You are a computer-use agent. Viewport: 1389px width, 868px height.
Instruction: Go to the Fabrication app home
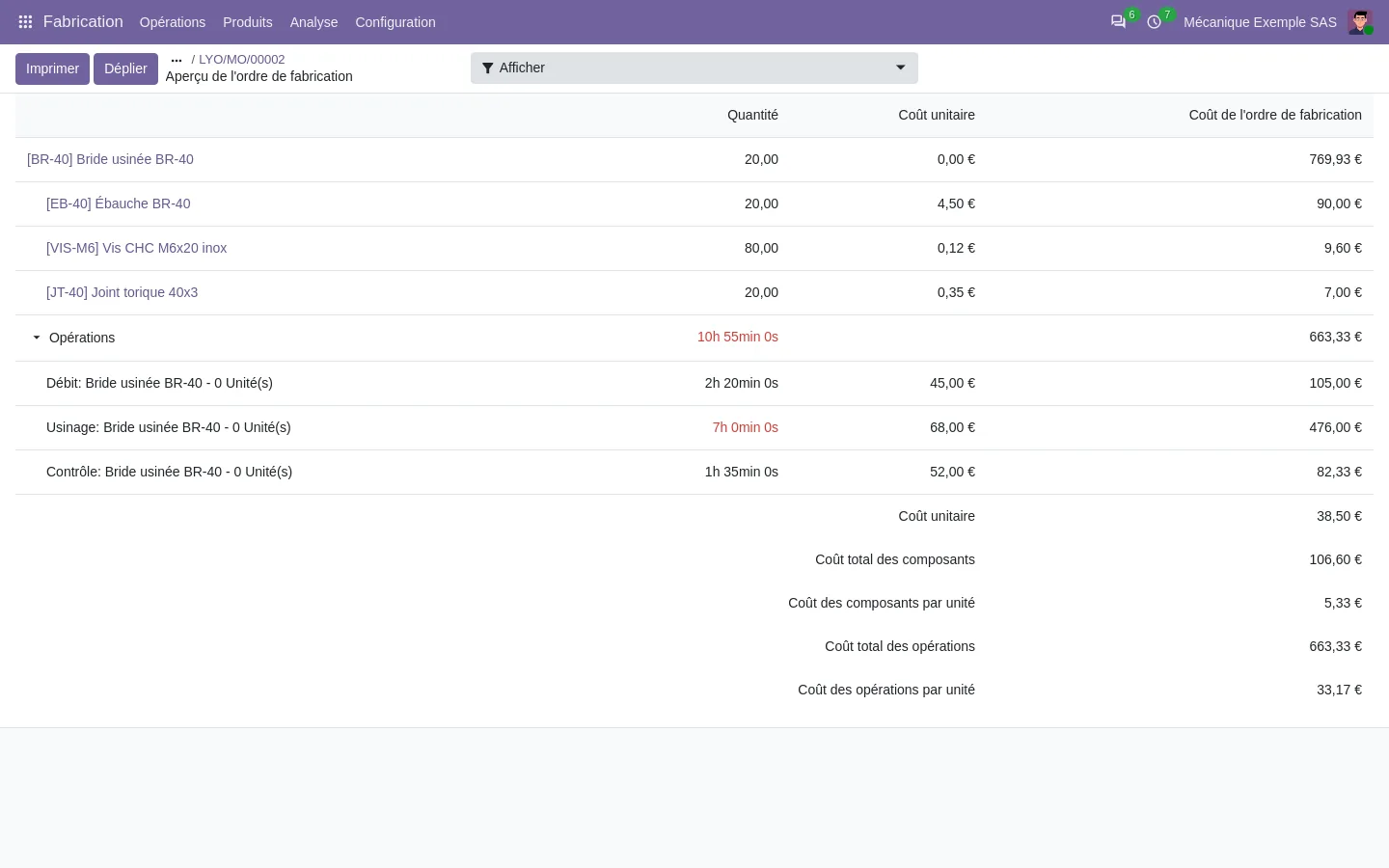[x=83, y=21]
